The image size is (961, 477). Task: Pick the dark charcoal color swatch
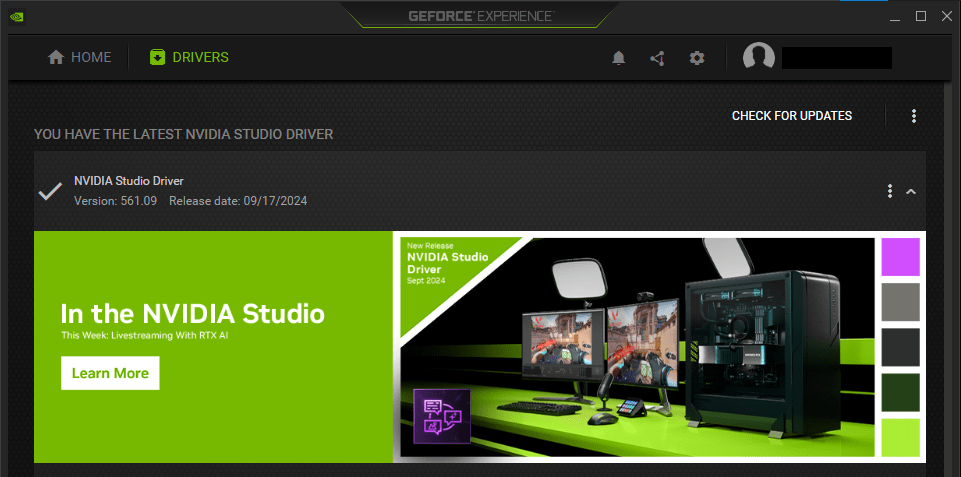click(900, 347)
